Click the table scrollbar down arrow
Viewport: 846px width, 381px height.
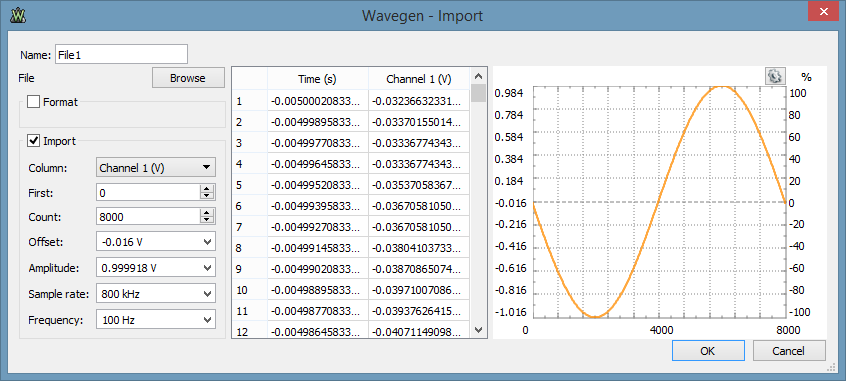pyautogui.click(x=478, y=329)
